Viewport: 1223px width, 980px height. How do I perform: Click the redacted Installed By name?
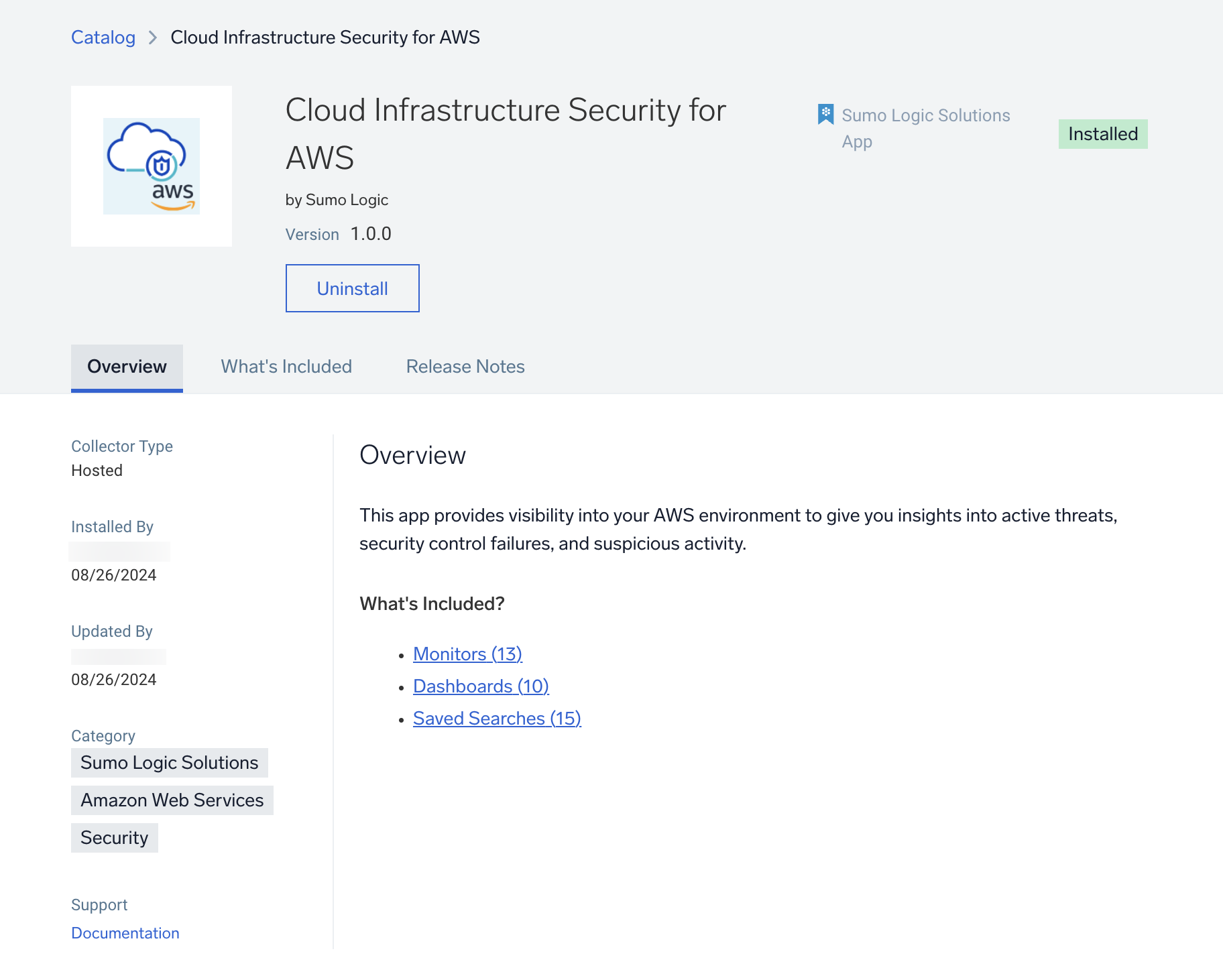point(119,552)
